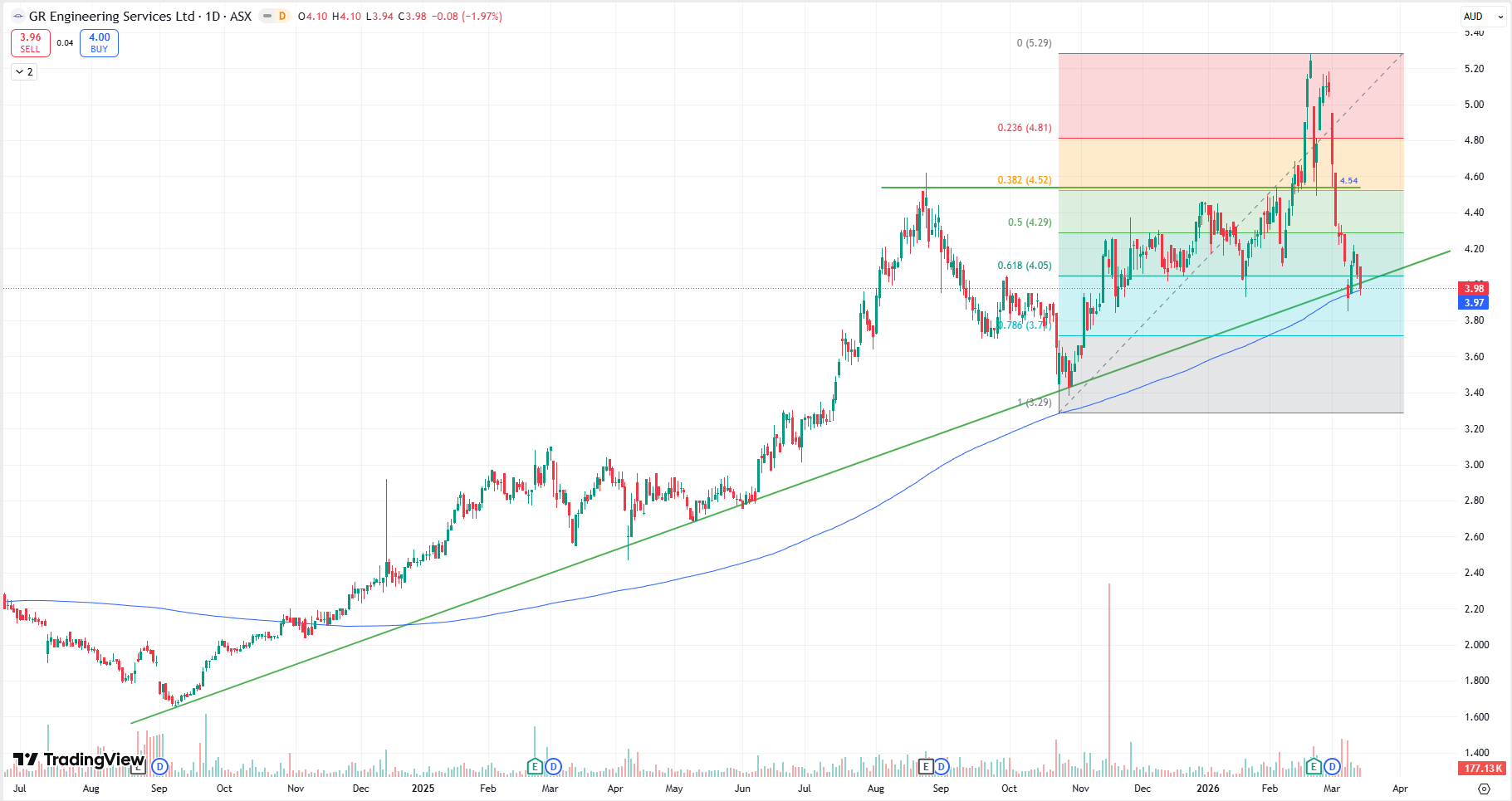Click the dividend marker near Sep 2024
Viewport: 1512px width, 801px height.
(x=159, y=766)
